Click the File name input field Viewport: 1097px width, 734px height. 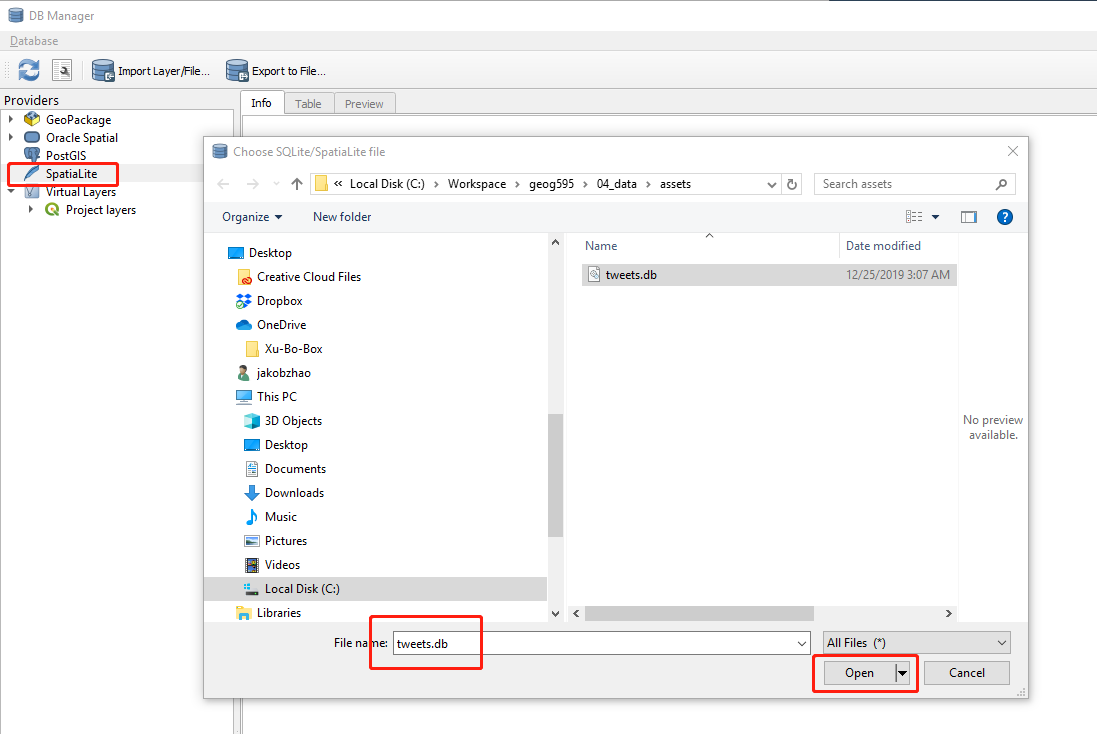(600, 643)
